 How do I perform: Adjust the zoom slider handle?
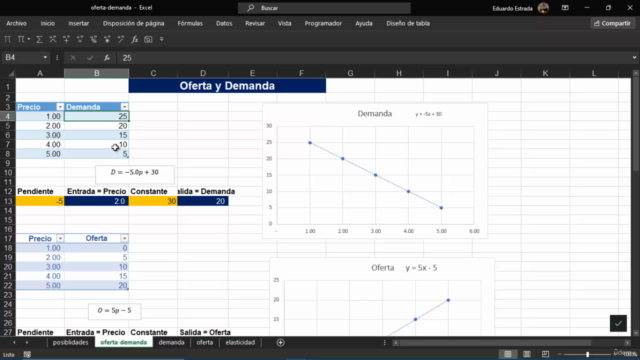pyautogui.click(x=587, y=354)
